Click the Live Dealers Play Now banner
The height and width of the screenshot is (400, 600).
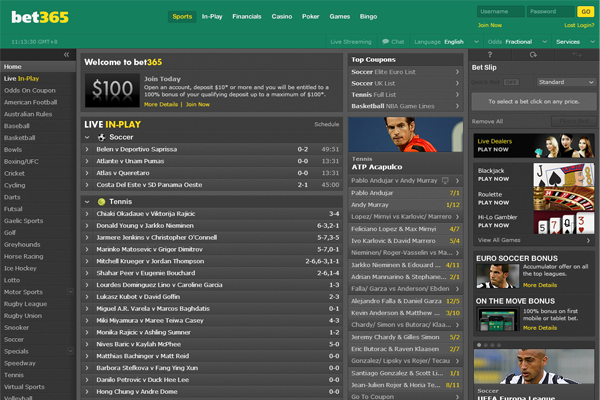(x=534, y=145)
